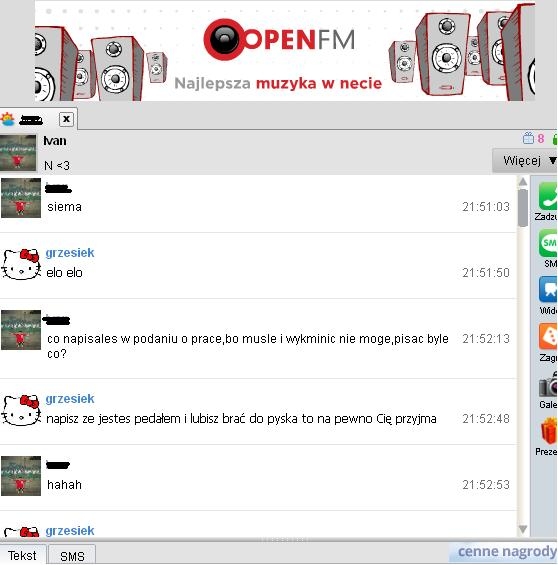
Task: Close the chat tab with X
Action: point(66,119)
